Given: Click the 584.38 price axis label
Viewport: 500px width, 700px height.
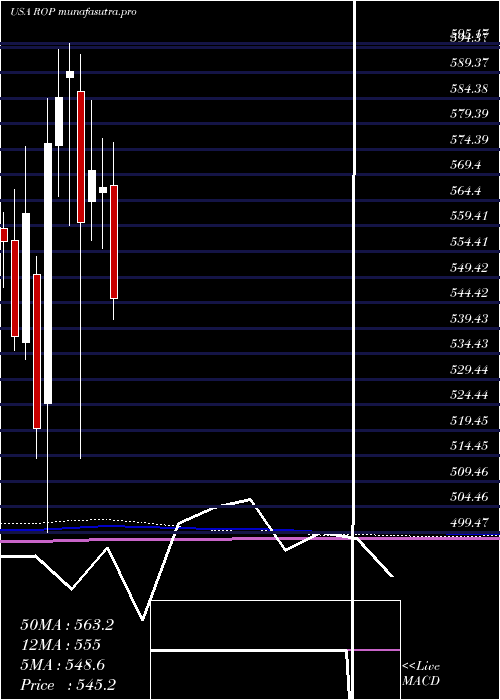Looking at the screenshot, I should pos(469,89).
